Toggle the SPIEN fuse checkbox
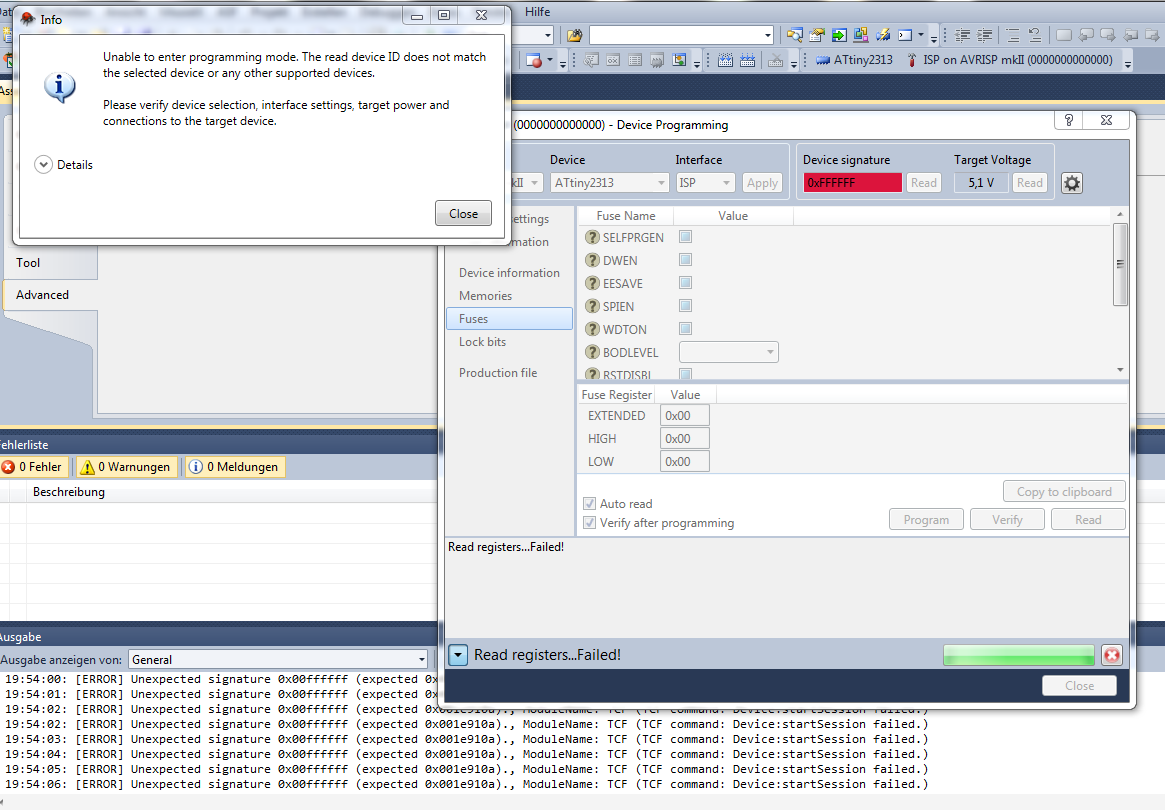The width and height of the screenshot is (1165, 810). click(686, 305)
